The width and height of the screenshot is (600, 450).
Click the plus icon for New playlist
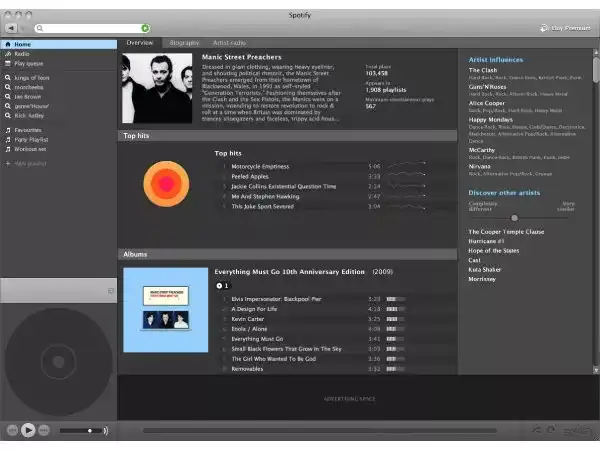tap(8, 163)
